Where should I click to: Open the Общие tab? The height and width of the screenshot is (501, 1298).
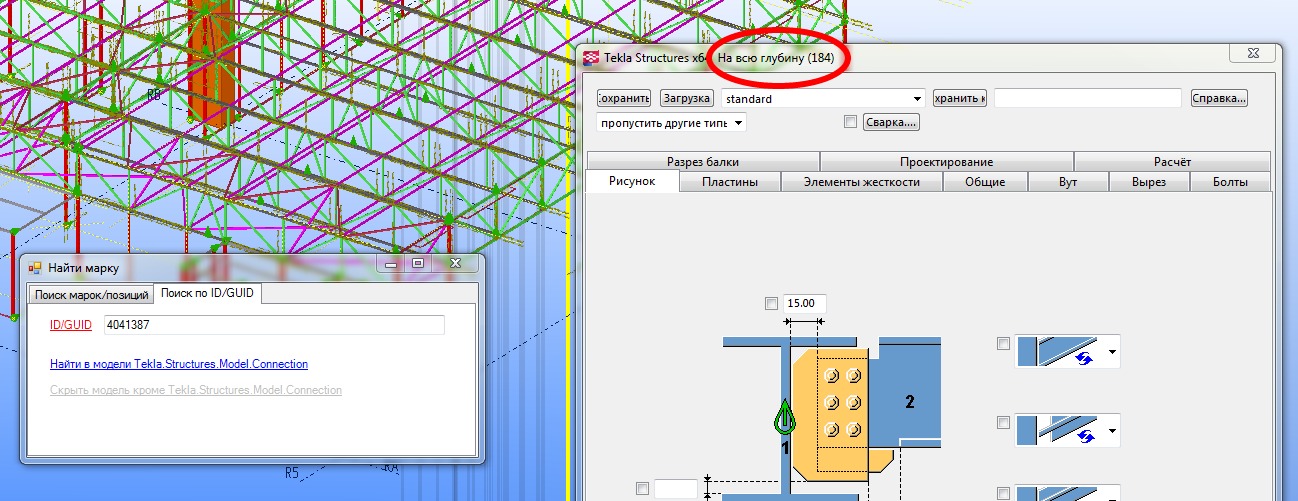coord(985,182)
